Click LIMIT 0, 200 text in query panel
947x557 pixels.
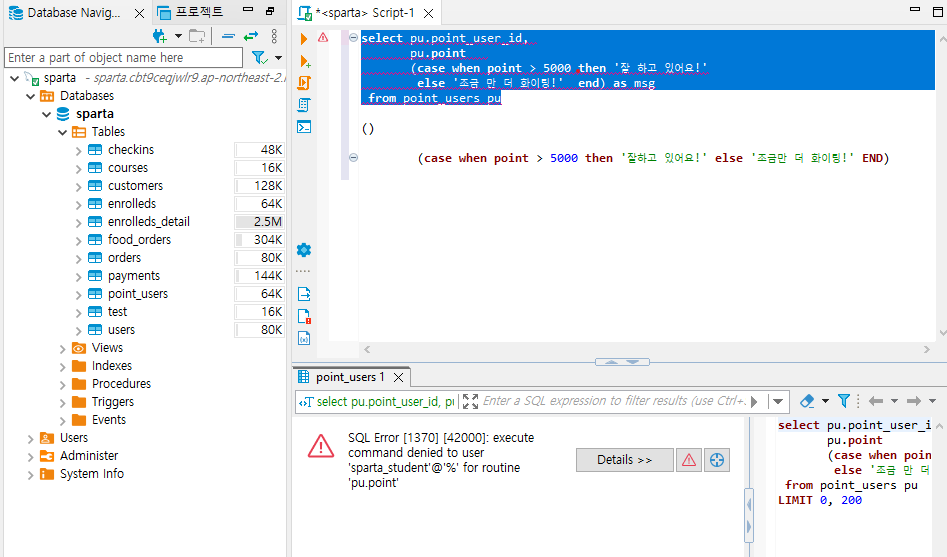pos(820,500)
